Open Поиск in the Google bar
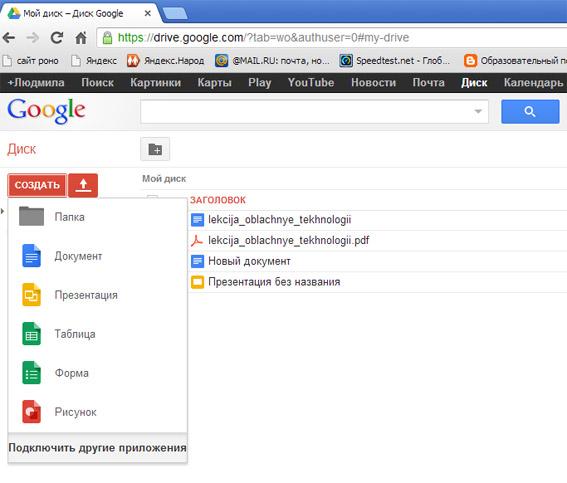 pos(98,83)
